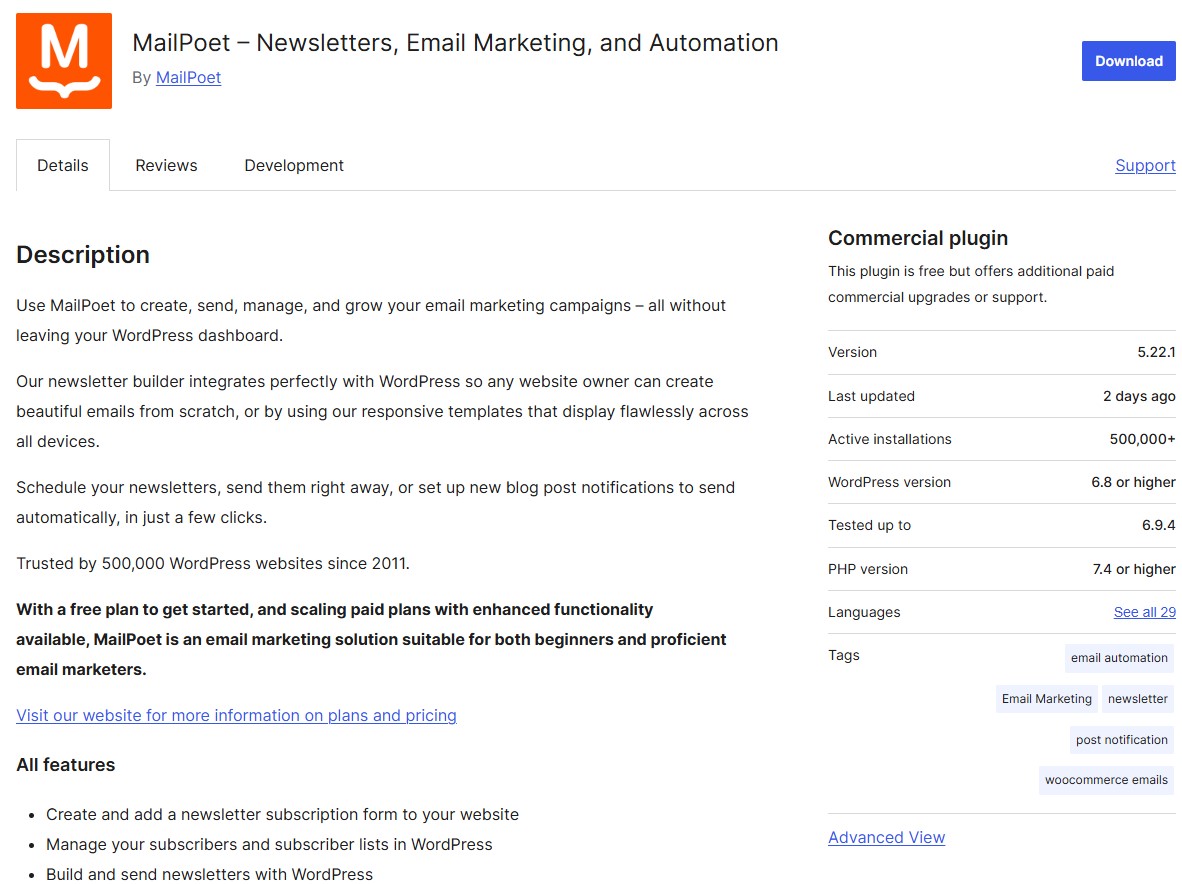
Task: Open the Support page
Action: (x=1145, y=165)
